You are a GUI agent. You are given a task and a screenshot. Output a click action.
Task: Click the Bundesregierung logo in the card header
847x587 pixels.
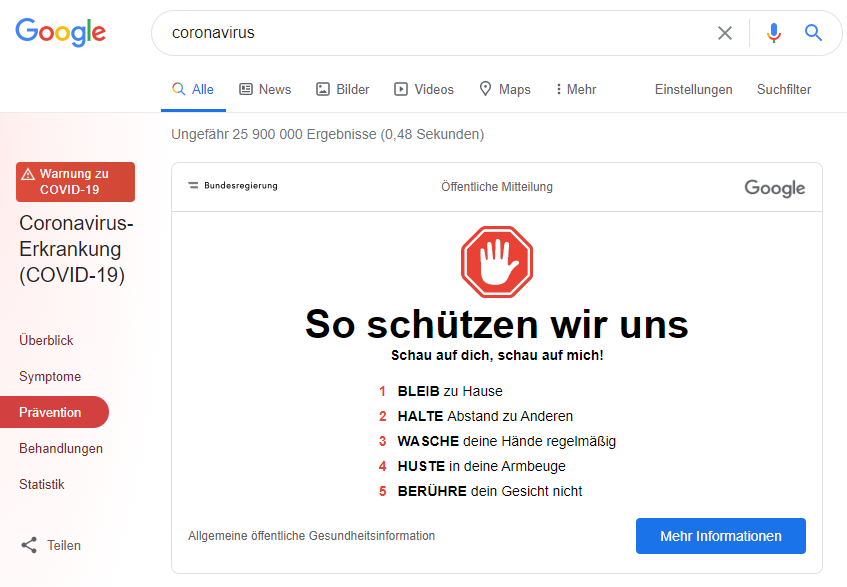(233, 186)
